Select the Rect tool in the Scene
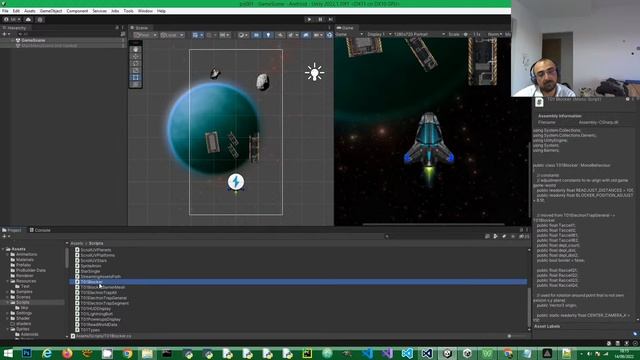This screenshot has width=640, height=360. [136, 77]
